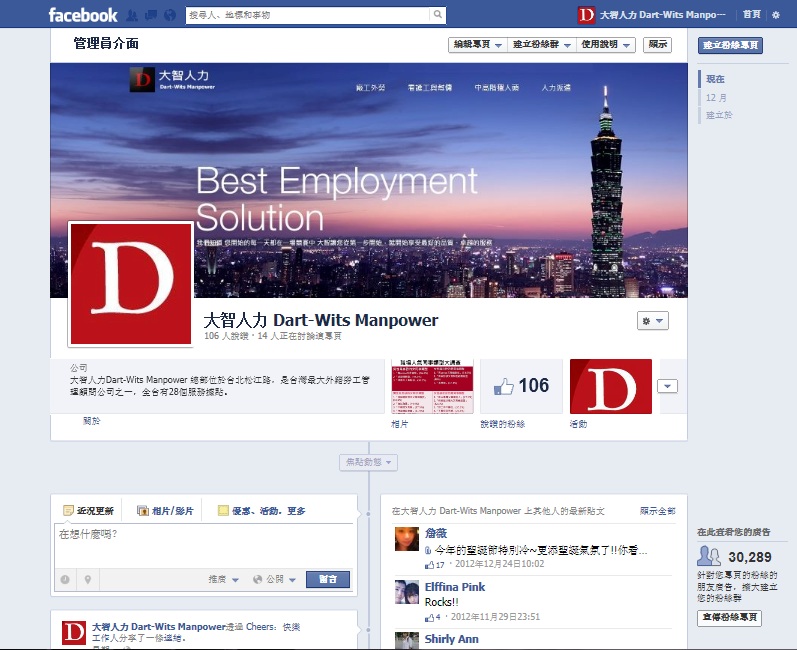Click the search magnifier button
The image size is (797, 650).
click(x=438, y=15)
